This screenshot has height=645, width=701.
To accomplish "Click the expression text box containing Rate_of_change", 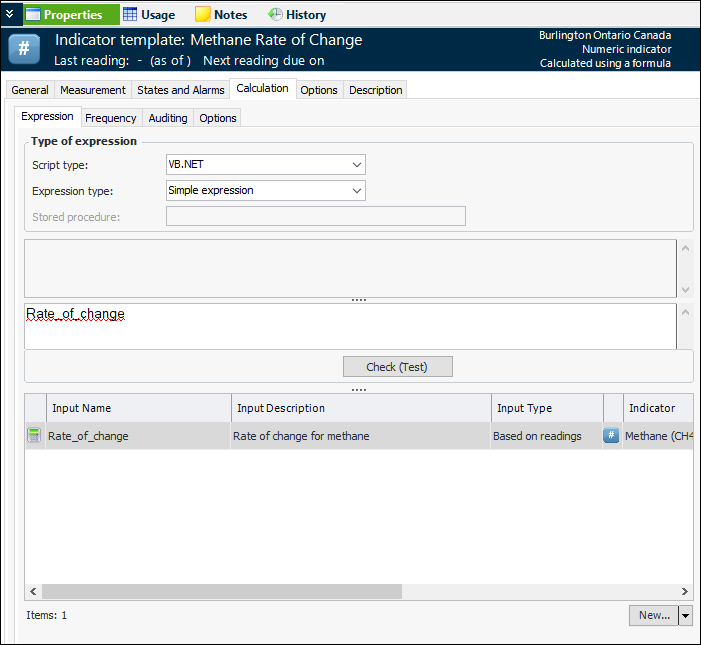I will pyautogui.click(x=350, y=326).
